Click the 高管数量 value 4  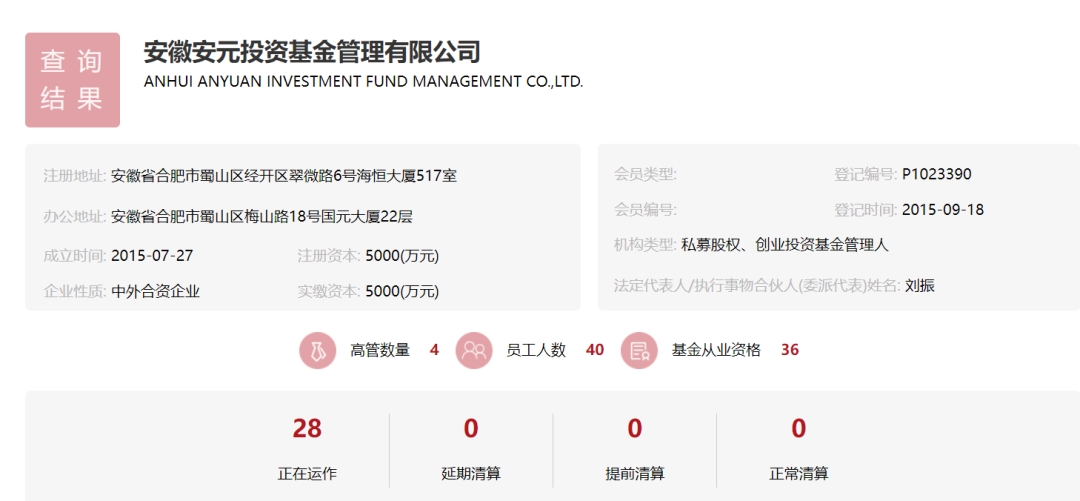tap(434, 350)
